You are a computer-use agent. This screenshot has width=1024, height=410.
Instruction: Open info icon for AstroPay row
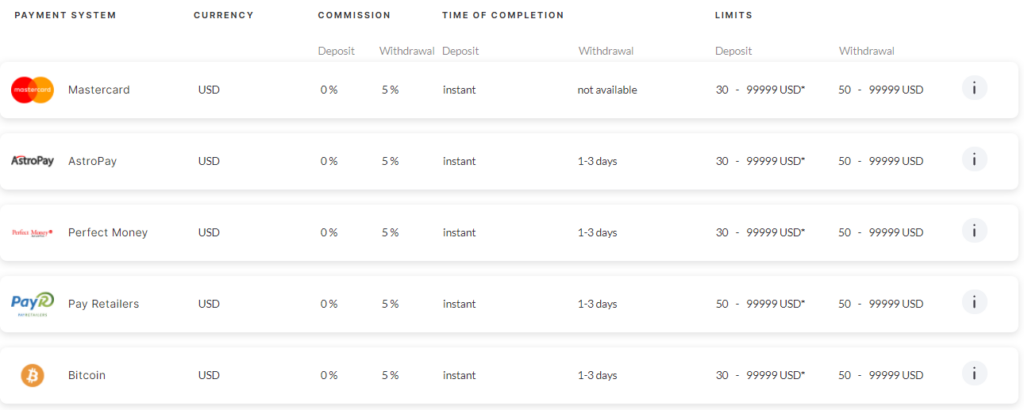pyautogui.click(x=974, y=159)
